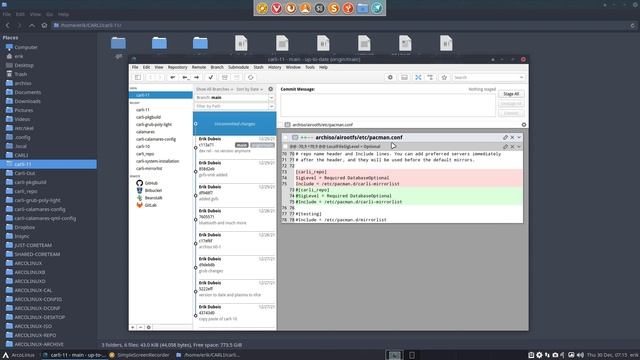Select the Uncommitted changes entry
This screenshot has height=360, width=640.
[x=235, y=124]
